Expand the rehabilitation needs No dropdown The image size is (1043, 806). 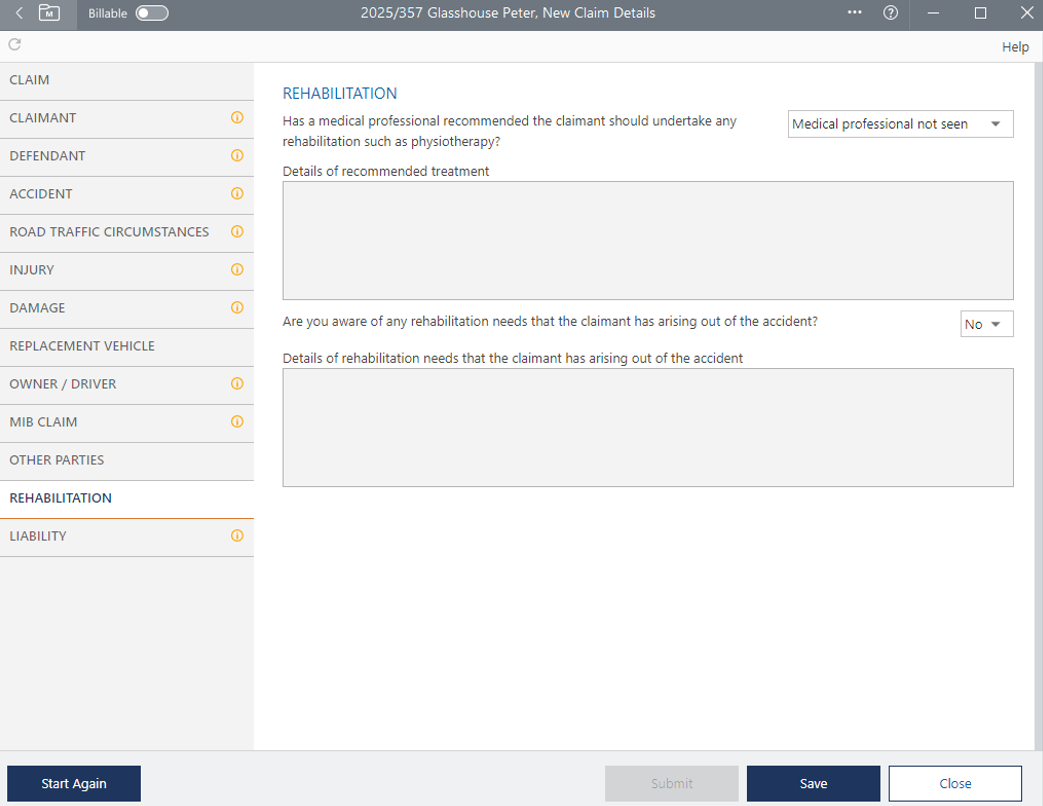pos(986,324)
